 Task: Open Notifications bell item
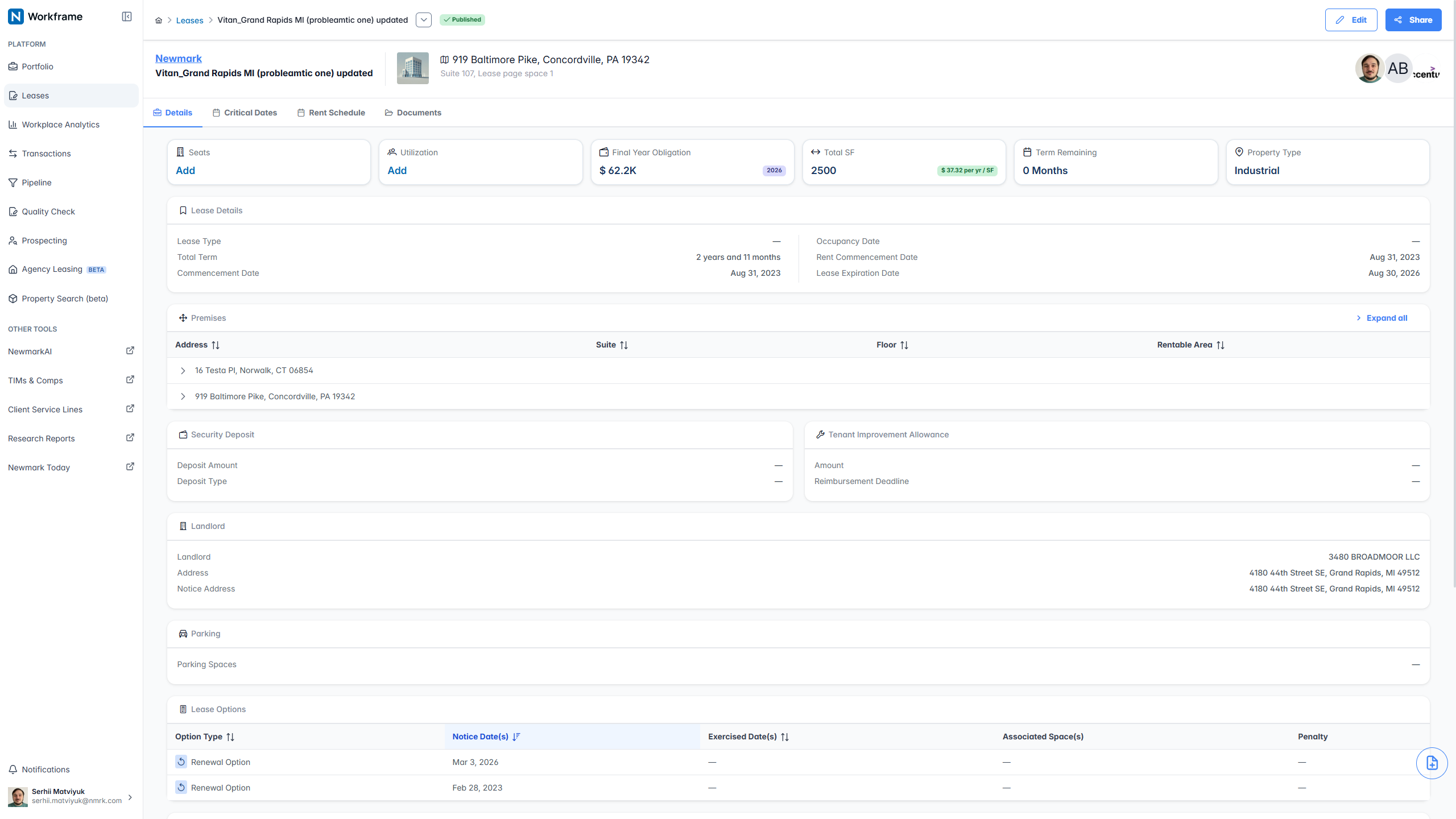[x=71, y=770]
